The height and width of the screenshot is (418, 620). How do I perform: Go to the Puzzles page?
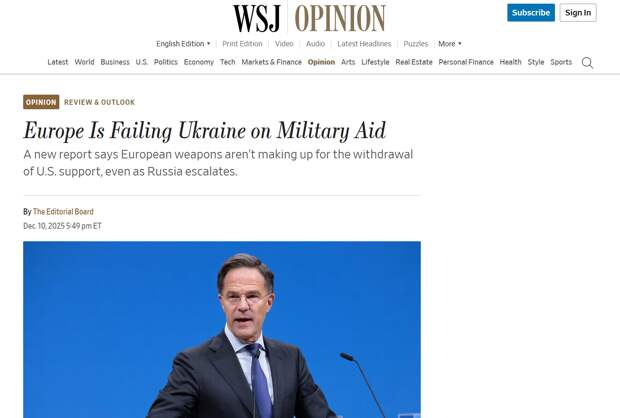(x=416, y=44)
